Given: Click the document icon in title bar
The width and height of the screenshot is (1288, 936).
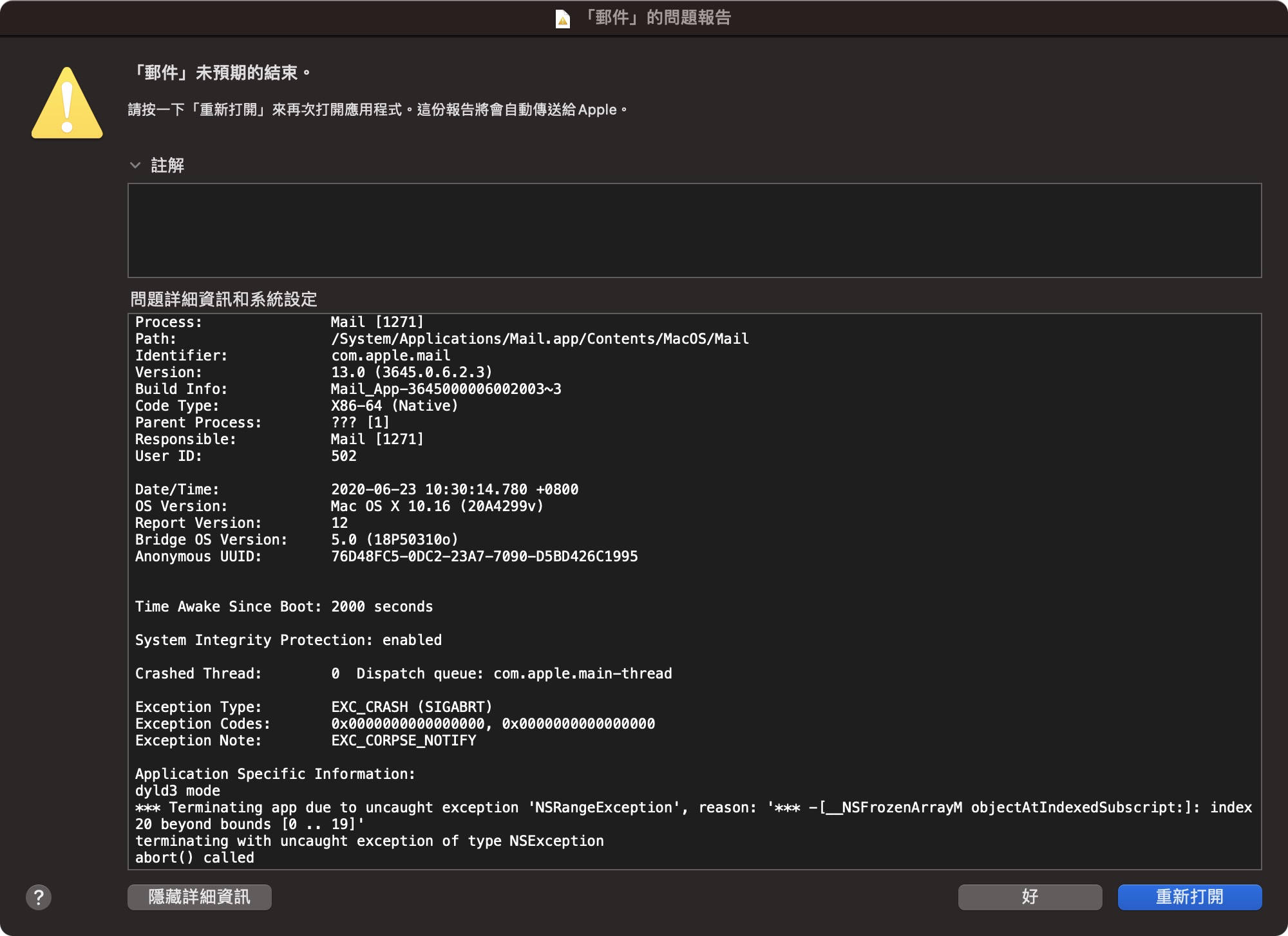Looking at the screenshot, I should pos(562,19).
